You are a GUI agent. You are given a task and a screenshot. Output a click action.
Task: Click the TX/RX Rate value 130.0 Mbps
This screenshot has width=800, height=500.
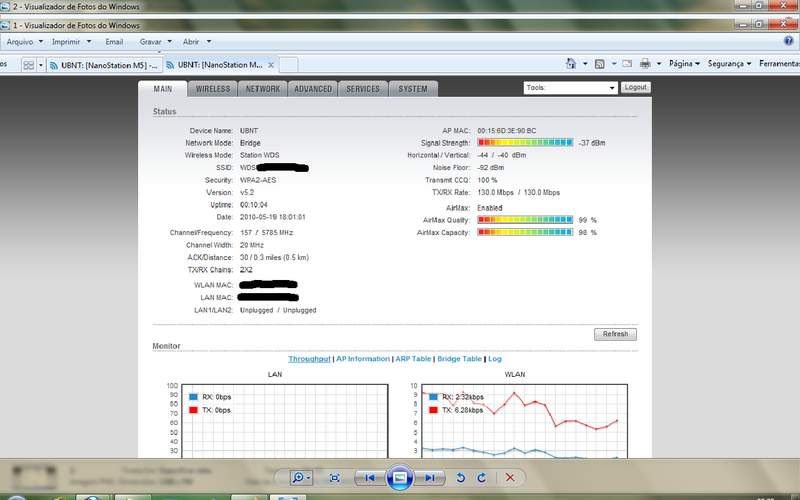pos(518,193)
